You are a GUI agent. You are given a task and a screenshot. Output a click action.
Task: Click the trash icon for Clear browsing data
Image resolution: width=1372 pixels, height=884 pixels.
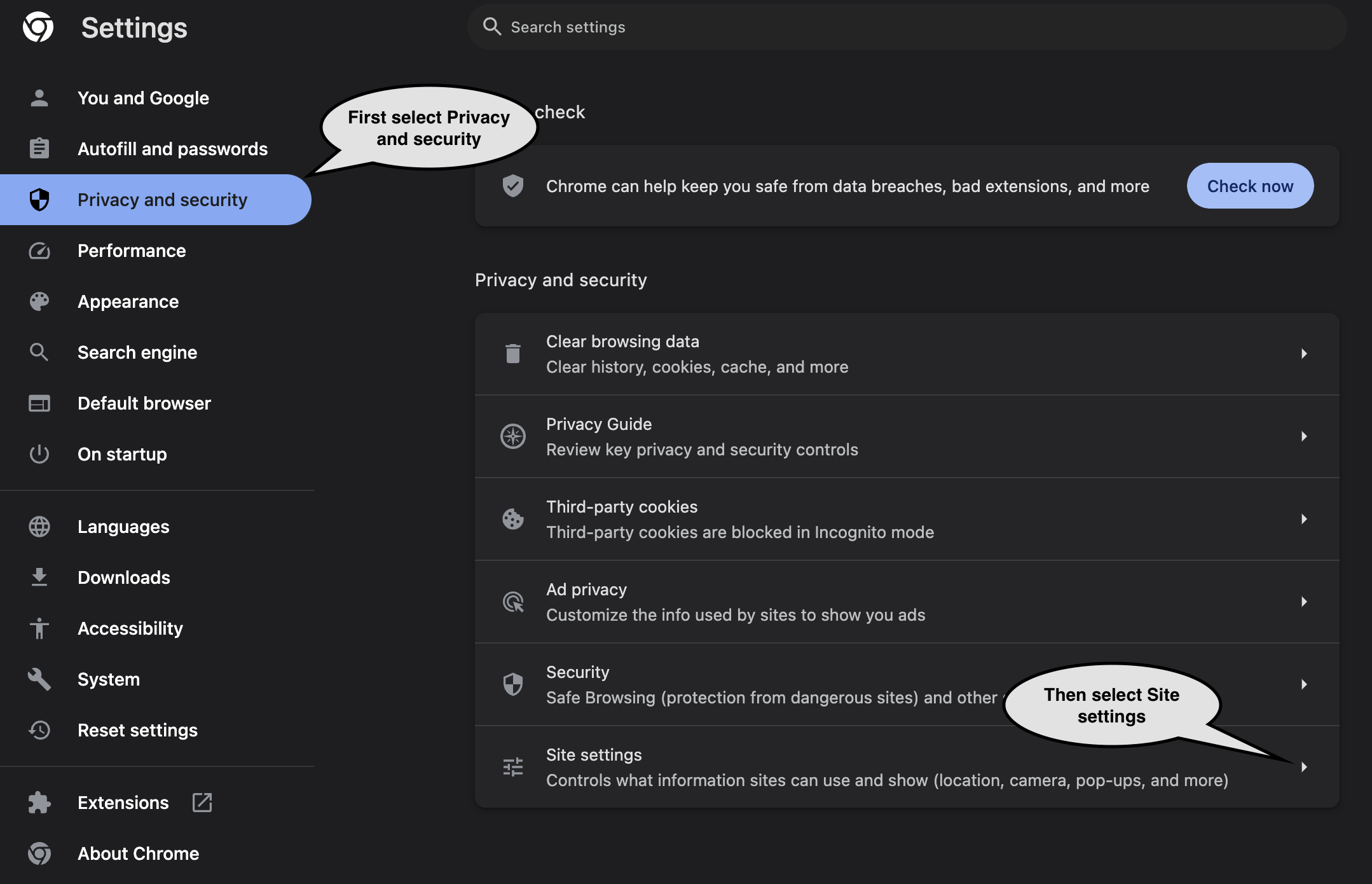(x=512, y=354)
